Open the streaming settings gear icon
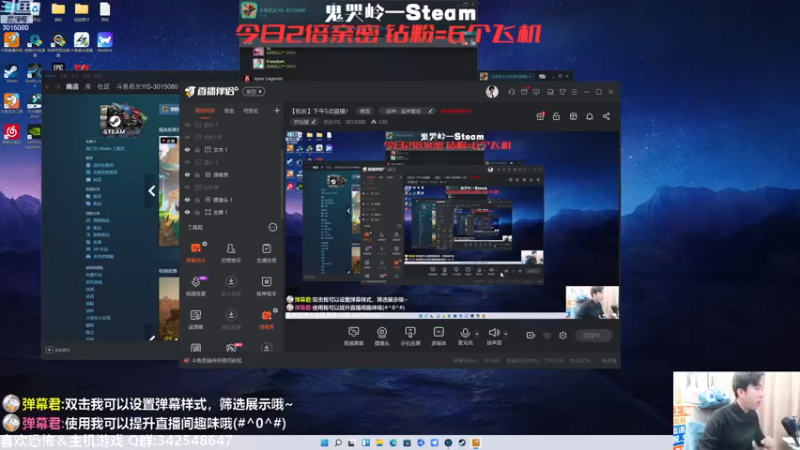Screen dimensions: 800x450 pos(563,335)
